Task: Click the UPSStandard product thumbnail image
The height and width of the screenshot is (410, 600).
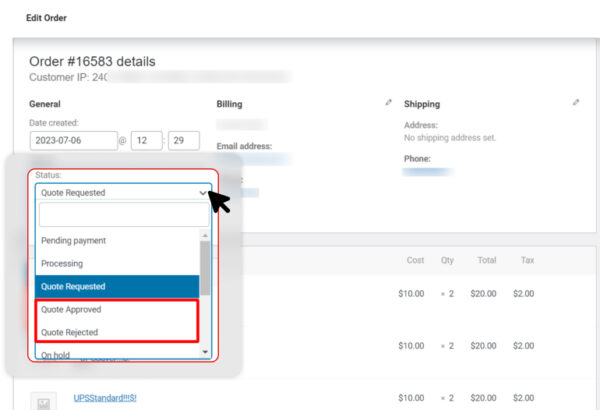Action: coord(44,401)
